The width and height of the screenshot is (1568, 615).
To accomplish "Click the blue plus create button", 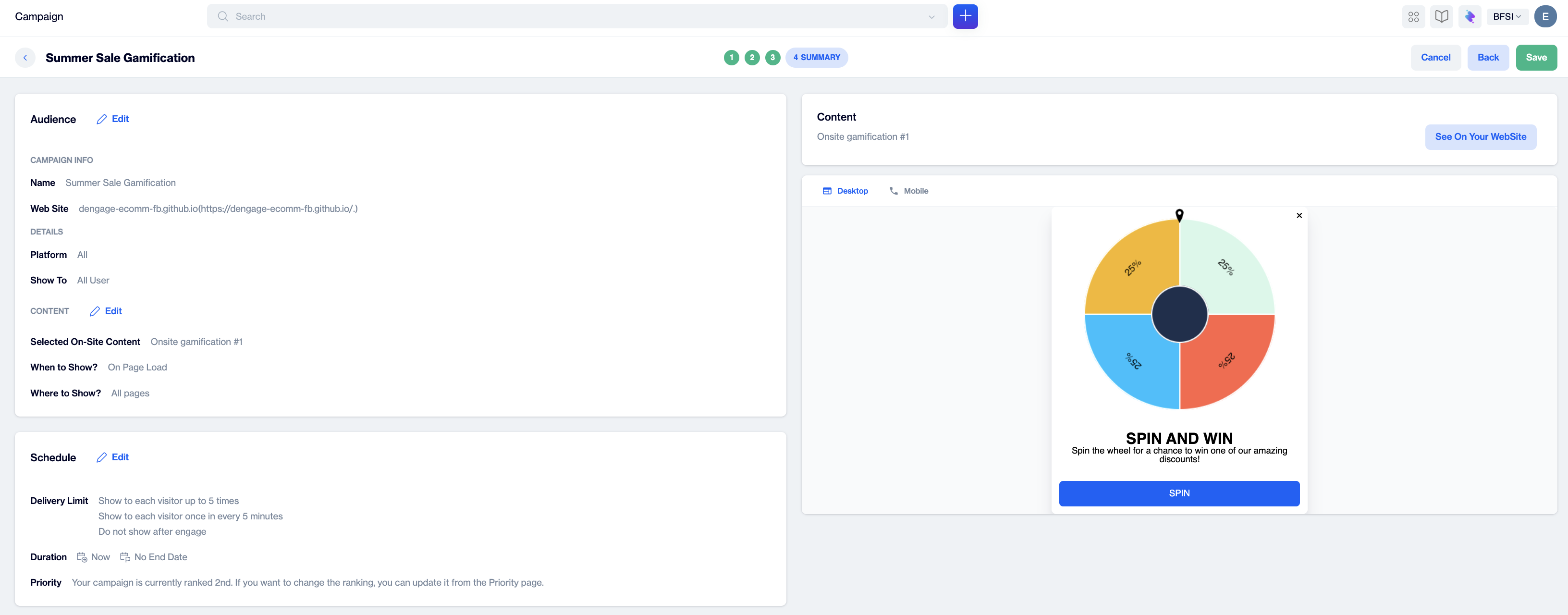I will coord(965,16).
